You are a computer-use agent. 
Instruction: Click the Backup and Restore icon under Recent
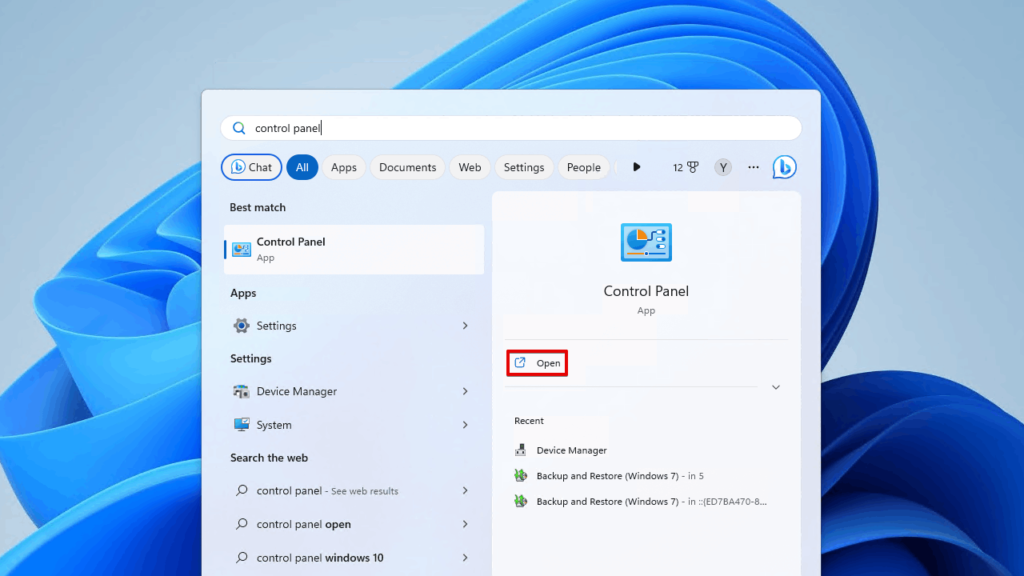click(521, 475)
